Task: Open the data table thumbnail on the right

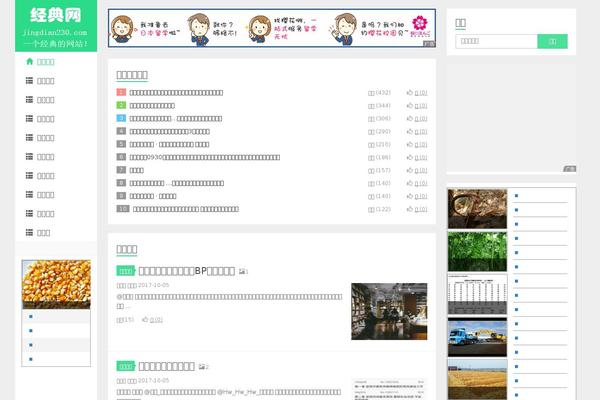Action: coord(477,294)
